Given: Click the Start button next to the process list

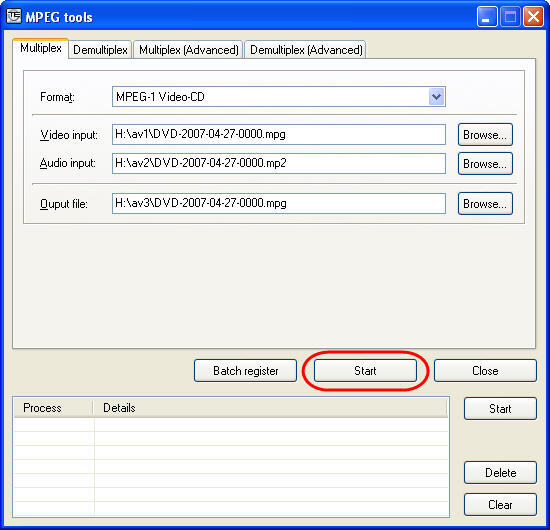Looking at the screenshot, I should click(x=500, y=408).
